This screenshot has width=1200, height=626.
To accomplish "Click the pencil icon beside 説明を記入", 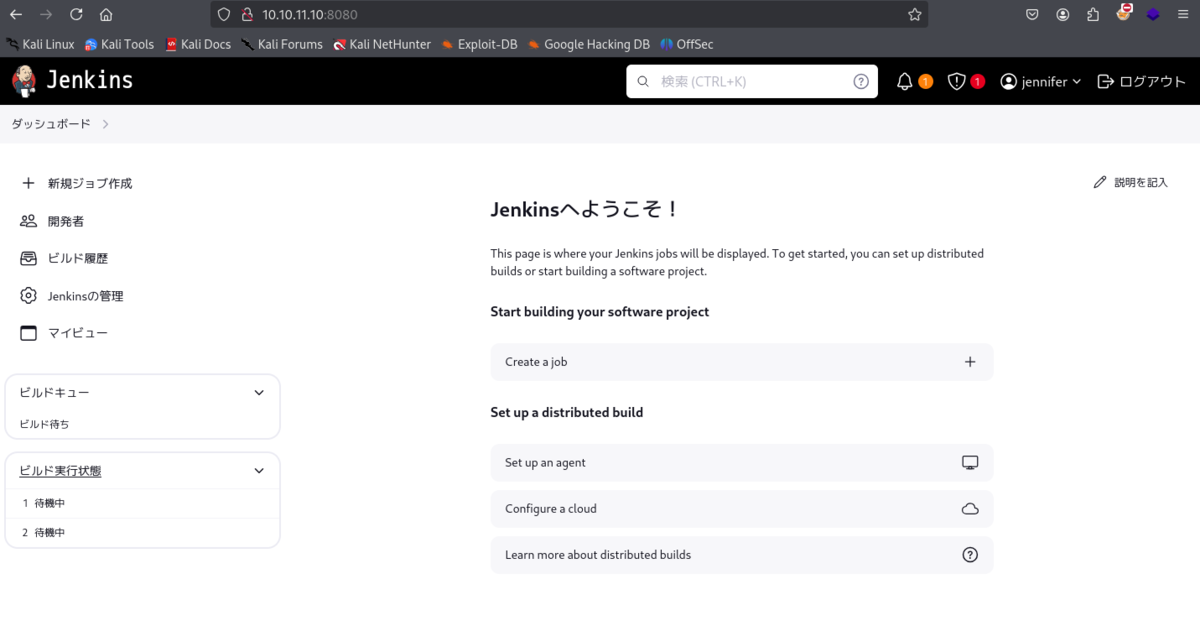I will pyautogui.click(x=1100, y=182).
